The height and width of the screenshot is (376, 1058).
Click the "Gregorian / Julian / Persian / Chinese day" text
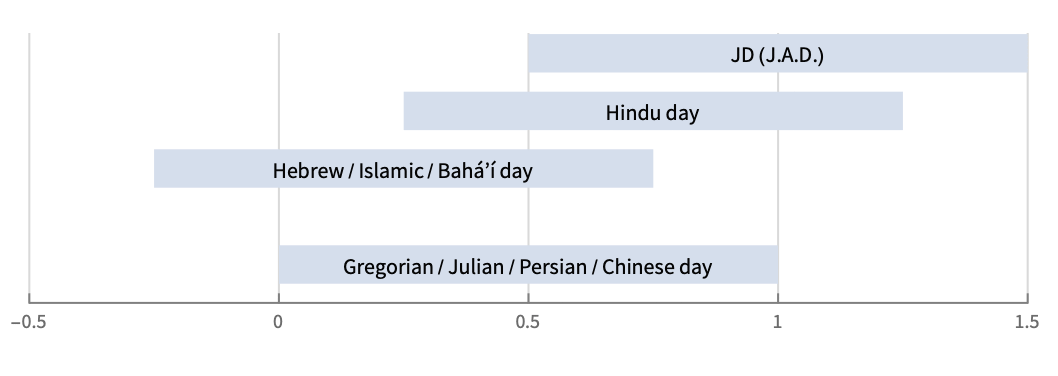(x=528, y=267)
